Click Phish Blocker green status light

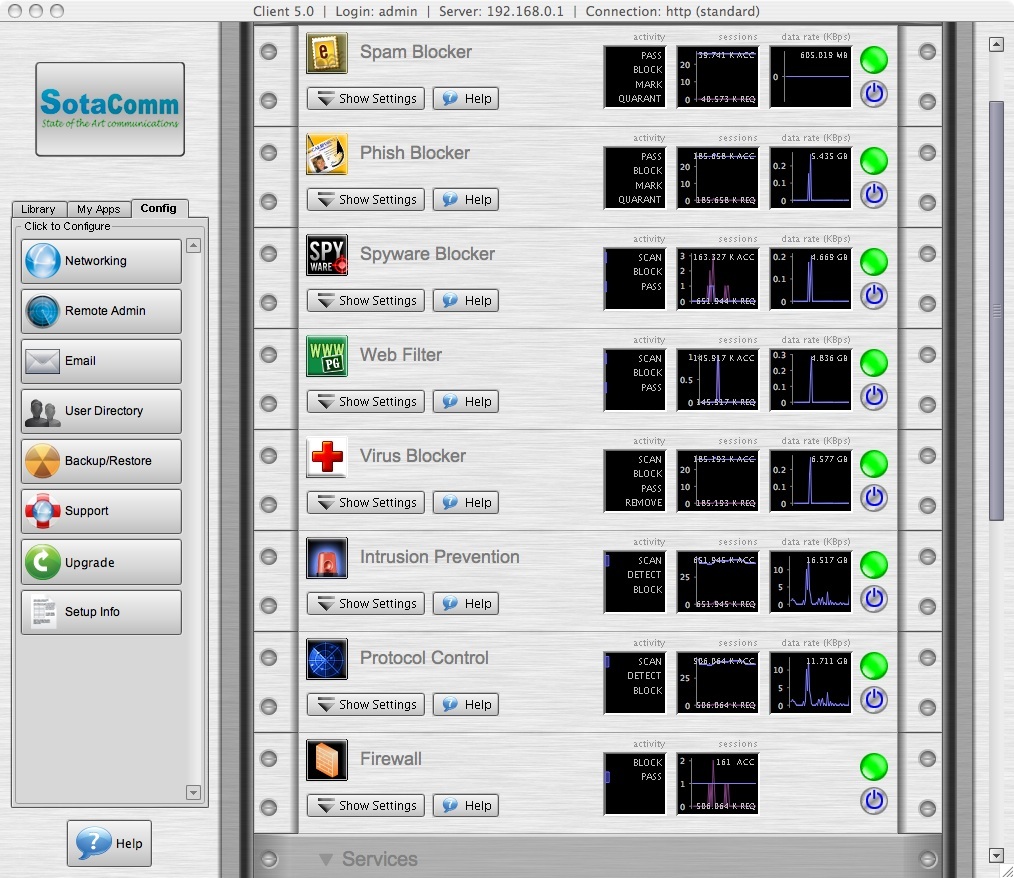tap(874, 161)
